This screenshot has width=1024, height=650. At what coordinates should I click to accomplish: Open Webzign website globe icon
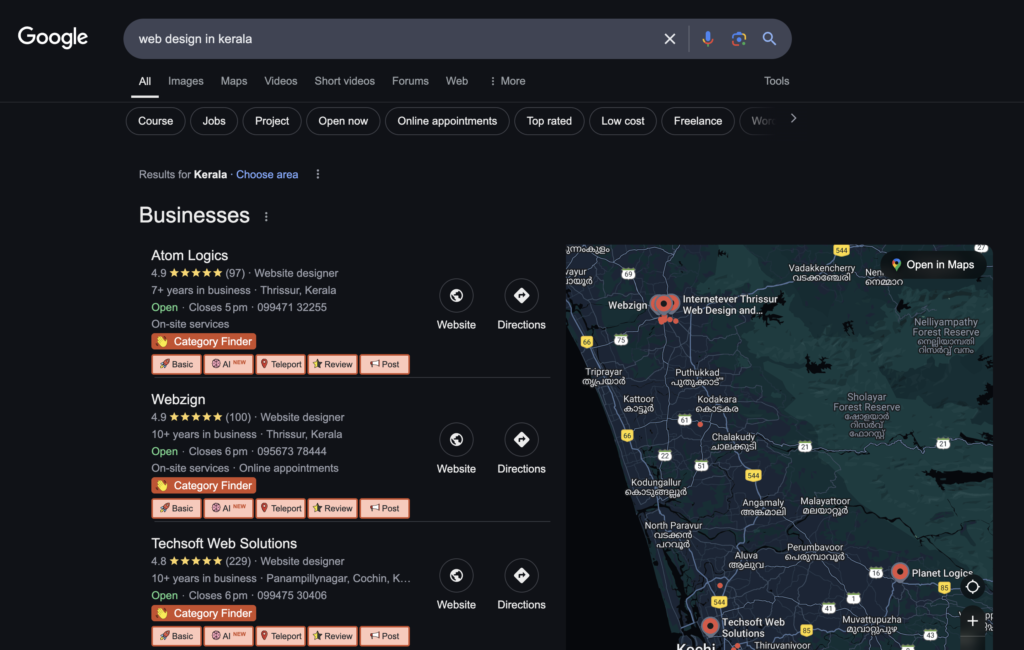pos(456,440)
